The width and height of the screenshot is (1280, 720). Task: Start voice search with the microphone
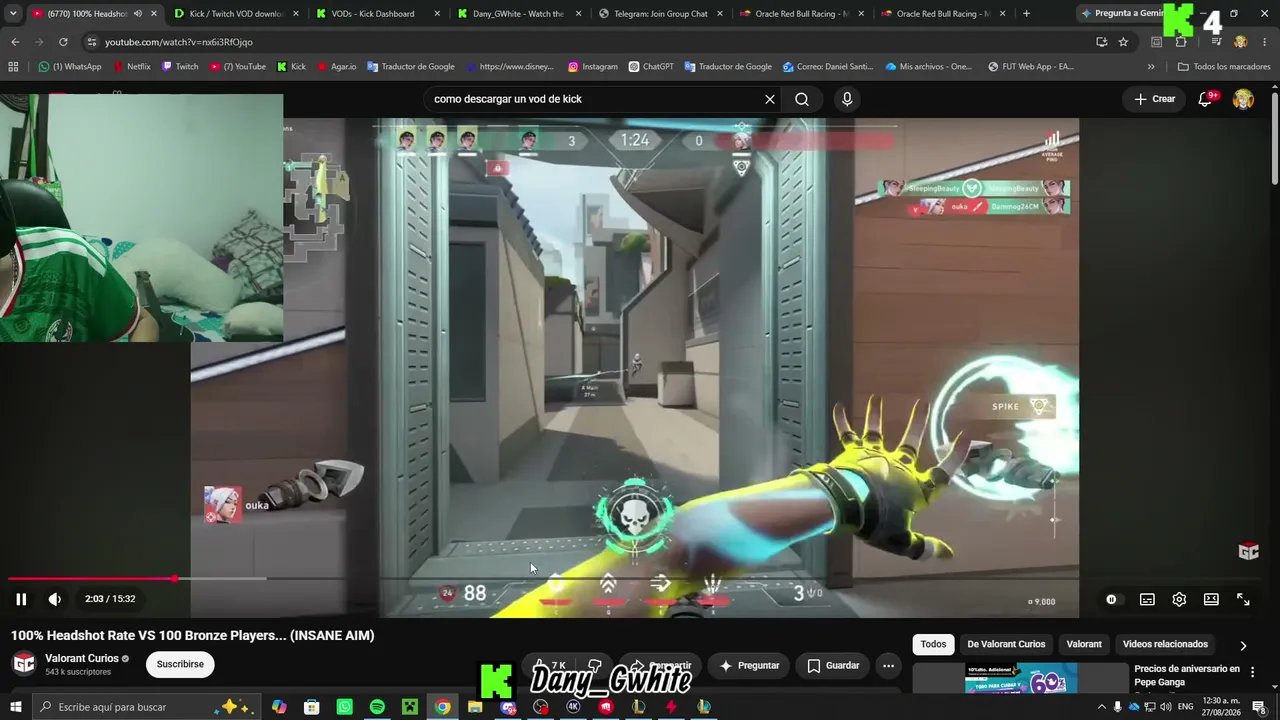click(847, 99)
